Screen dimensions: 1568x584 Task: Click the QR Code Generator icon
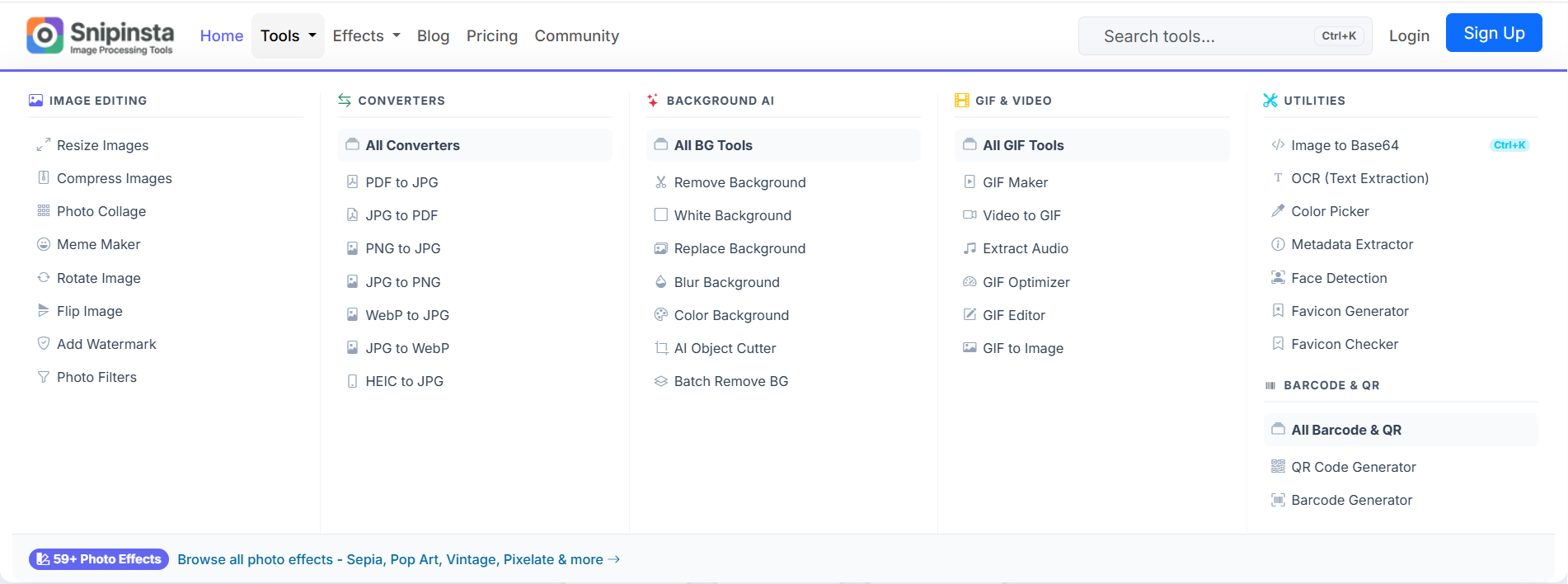coord(1278,467)
